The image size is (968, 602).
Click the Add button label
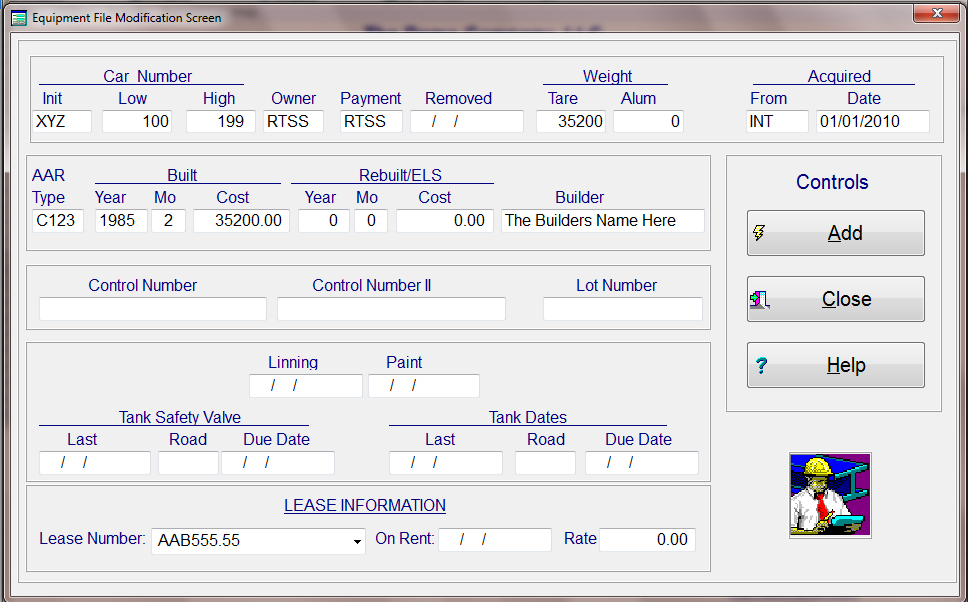click(x=845, y=233)
